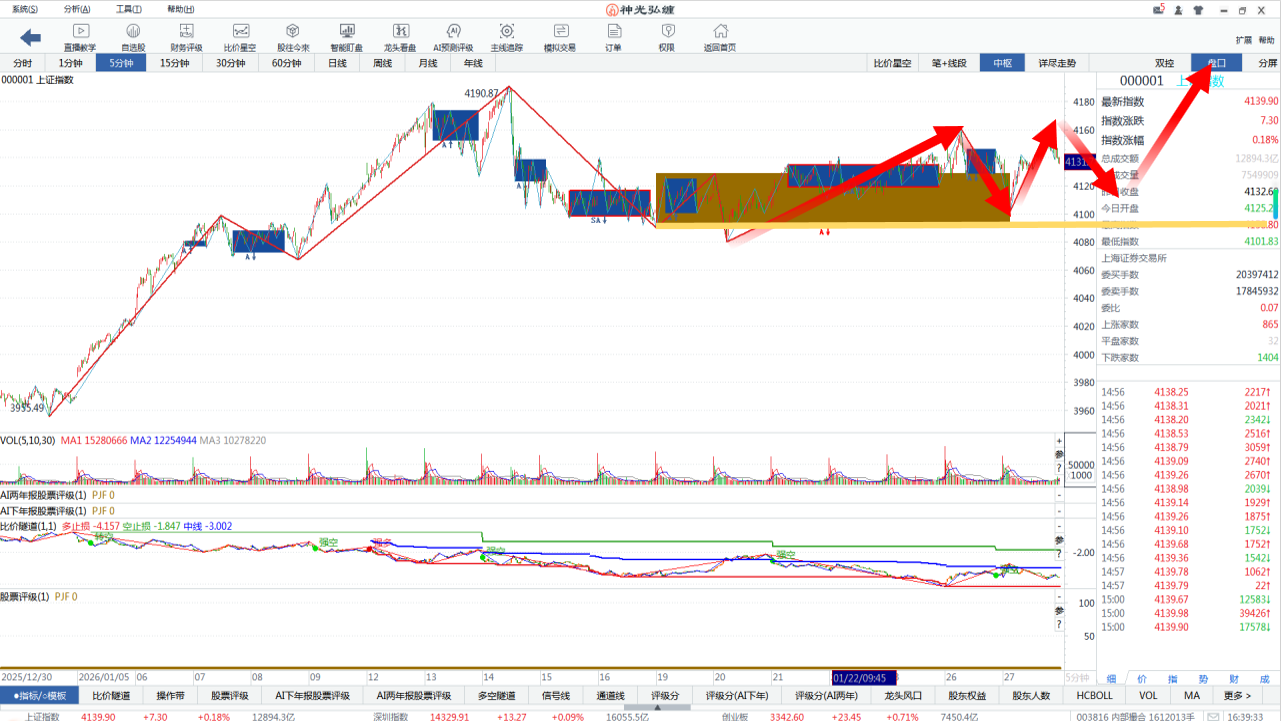Toggle the 中枢 overlay button

(1002, 63)
